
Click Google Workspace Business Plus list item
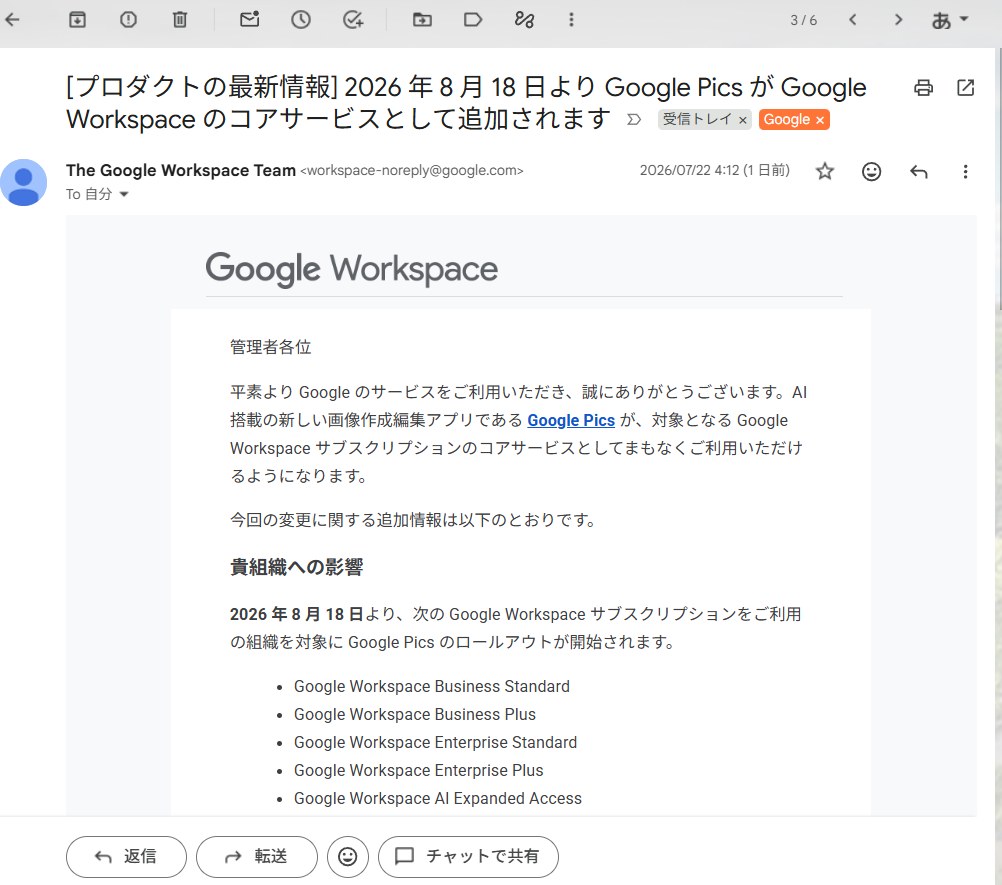click(x=415, y=714)
